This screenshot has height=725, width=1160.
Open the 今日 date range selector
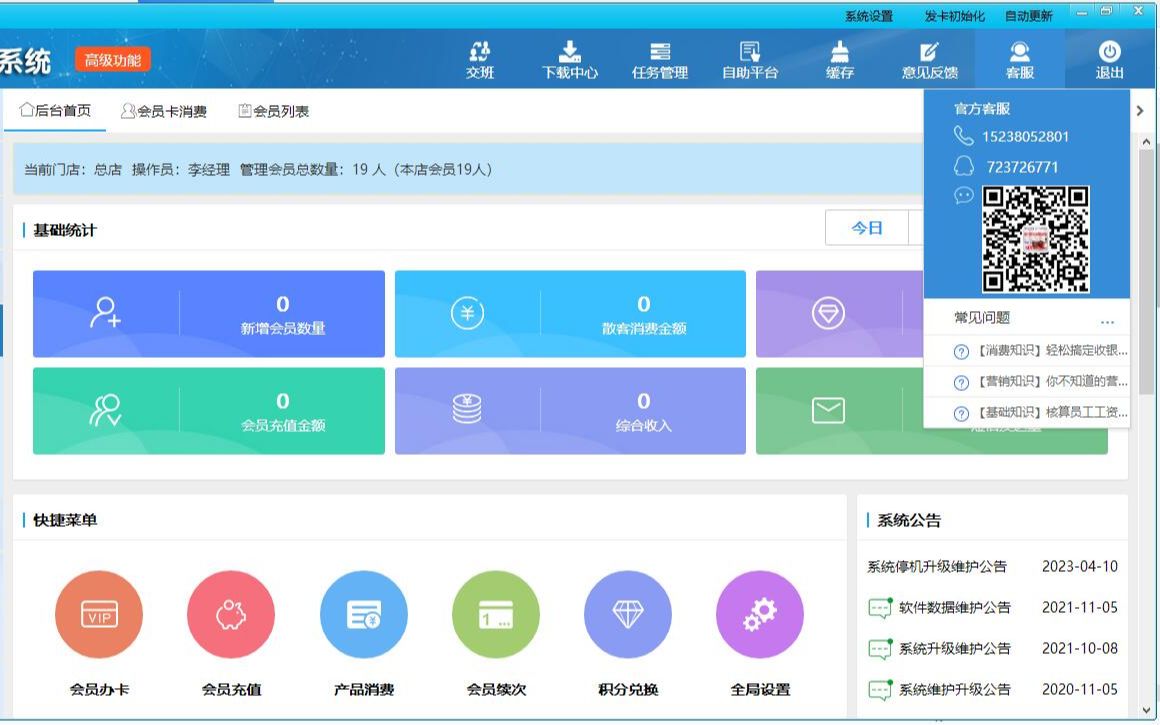[868, 228]
